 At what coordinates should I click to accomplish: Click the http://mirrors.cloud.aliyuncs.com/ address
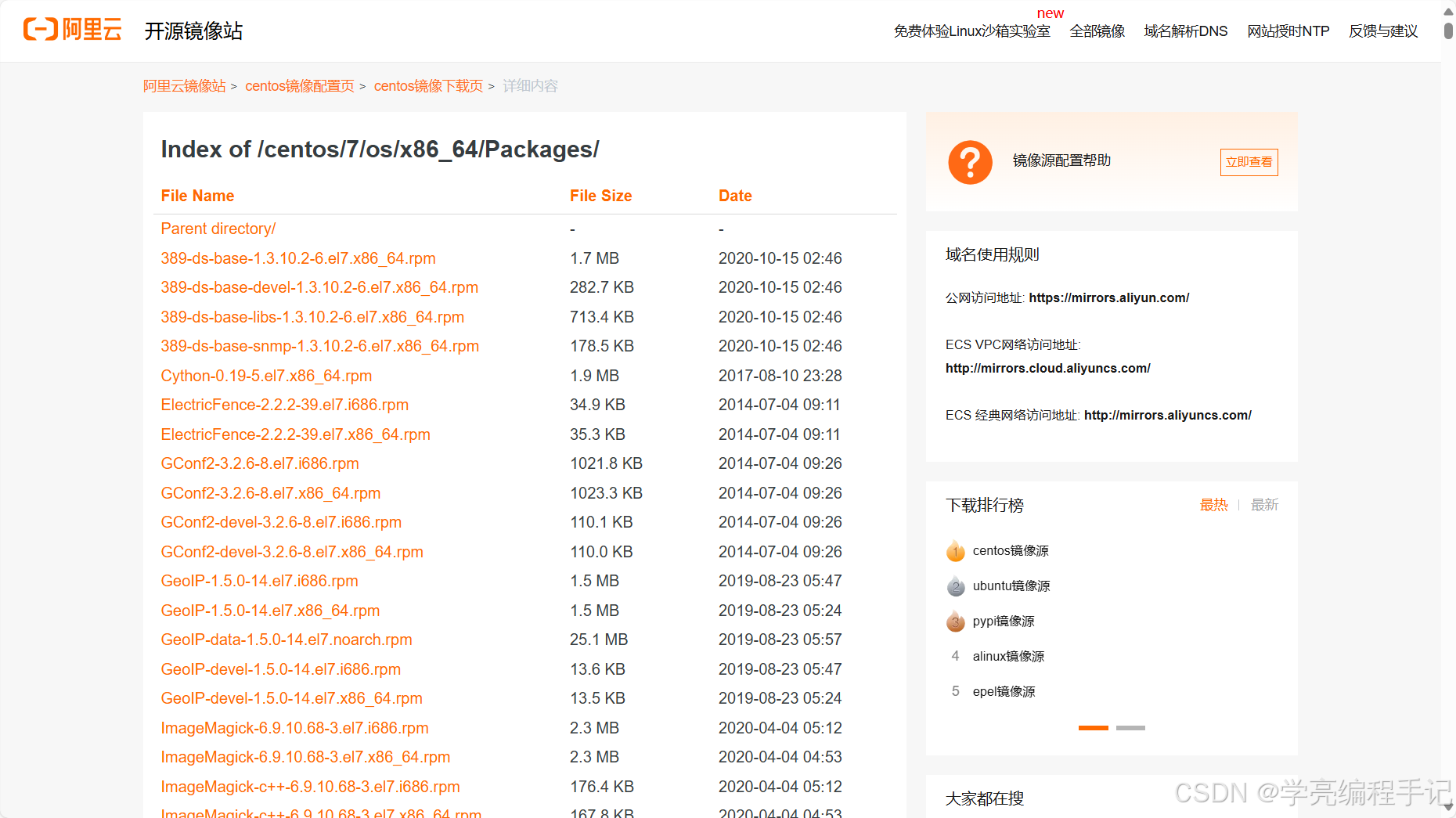tap(1047, 368)
